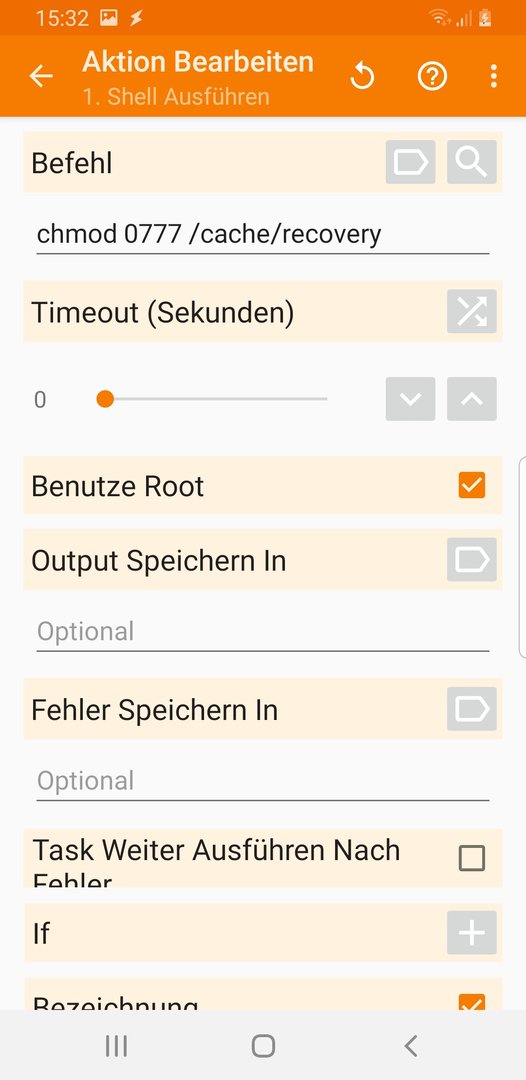The image size is (526, 1080).
Task: Open the three-dot overflow menu
Action: (494, 76)
